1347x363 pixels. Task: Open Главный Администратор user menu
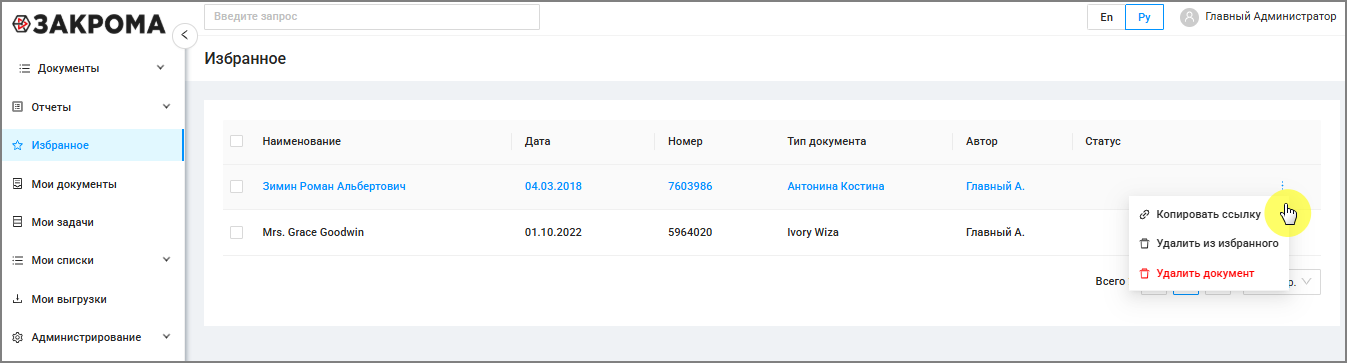(x=1258, y=17)
